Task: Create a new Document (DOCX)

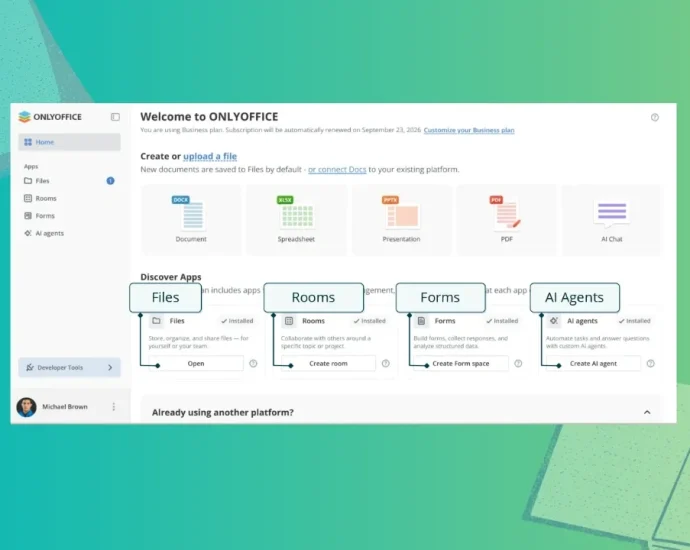Action: pos(191,220)
